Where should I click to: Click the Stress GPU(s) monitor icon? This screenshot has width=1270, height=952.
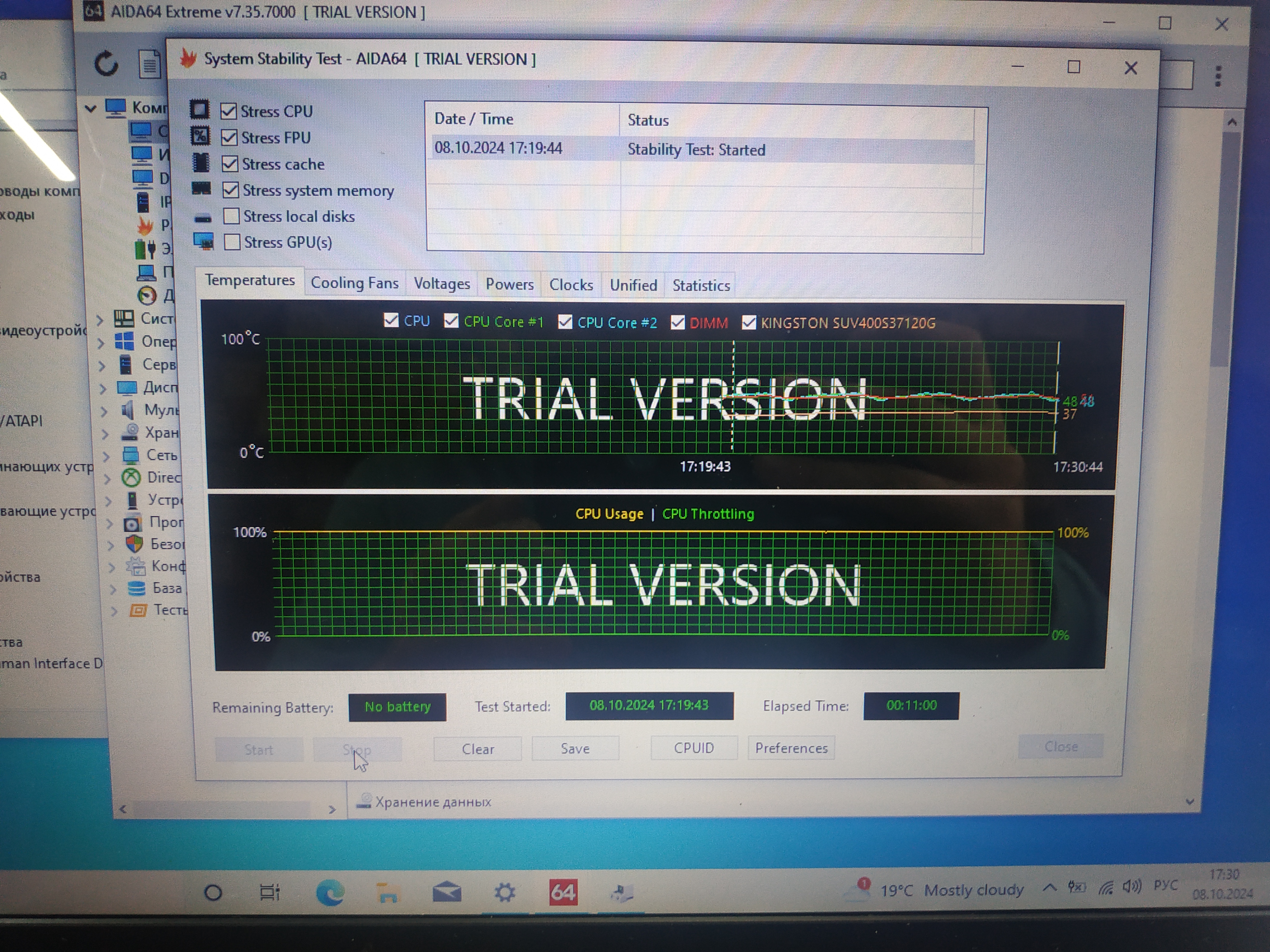coord(204,241)
